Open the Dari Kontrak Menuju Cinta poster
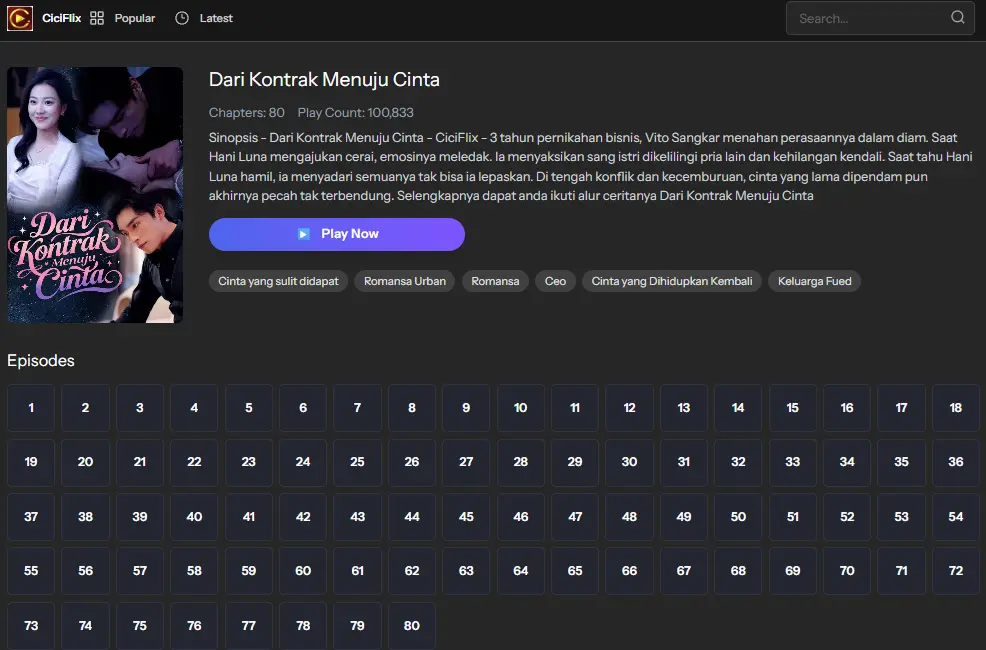Viewport: 986px width, 650px height. (95, 195)
